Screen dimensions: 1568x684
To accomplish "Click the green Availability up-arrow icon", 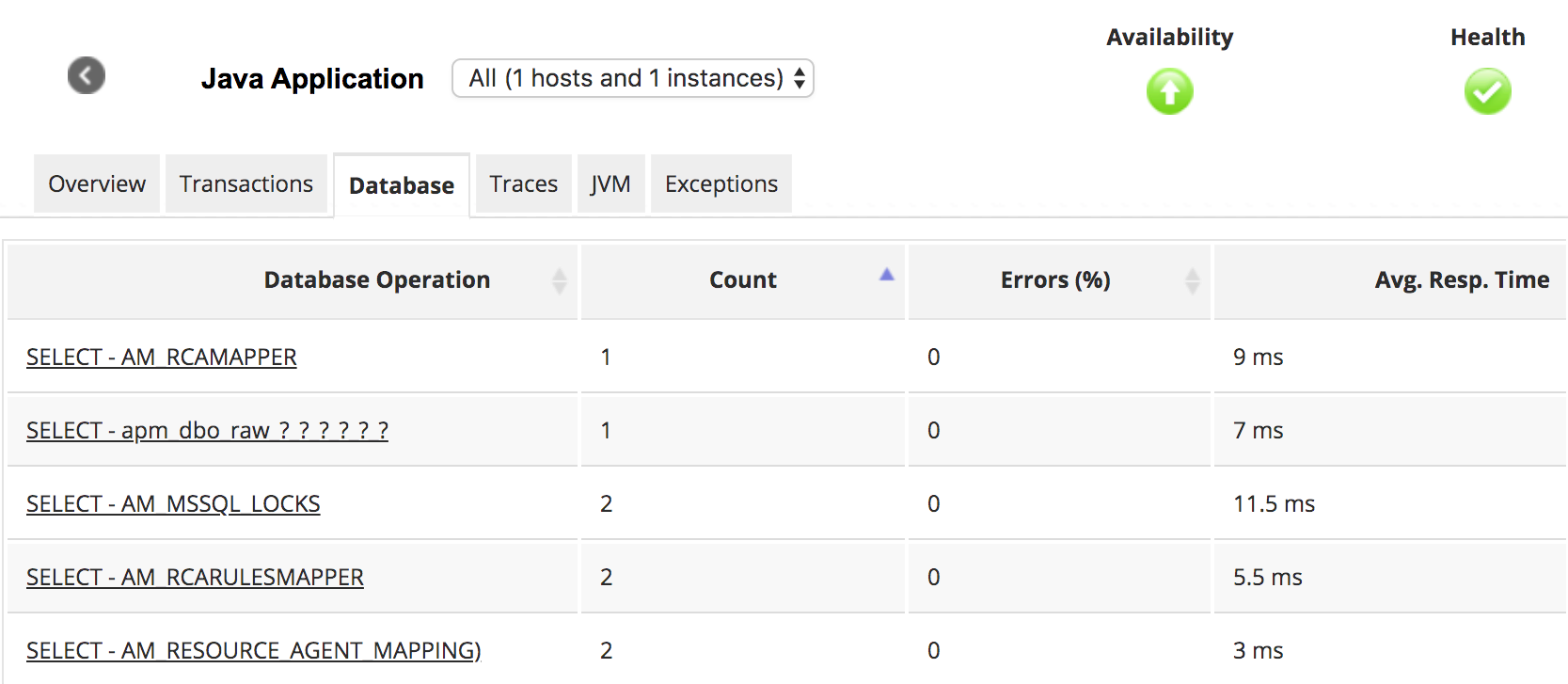I will click(1169, 90).
